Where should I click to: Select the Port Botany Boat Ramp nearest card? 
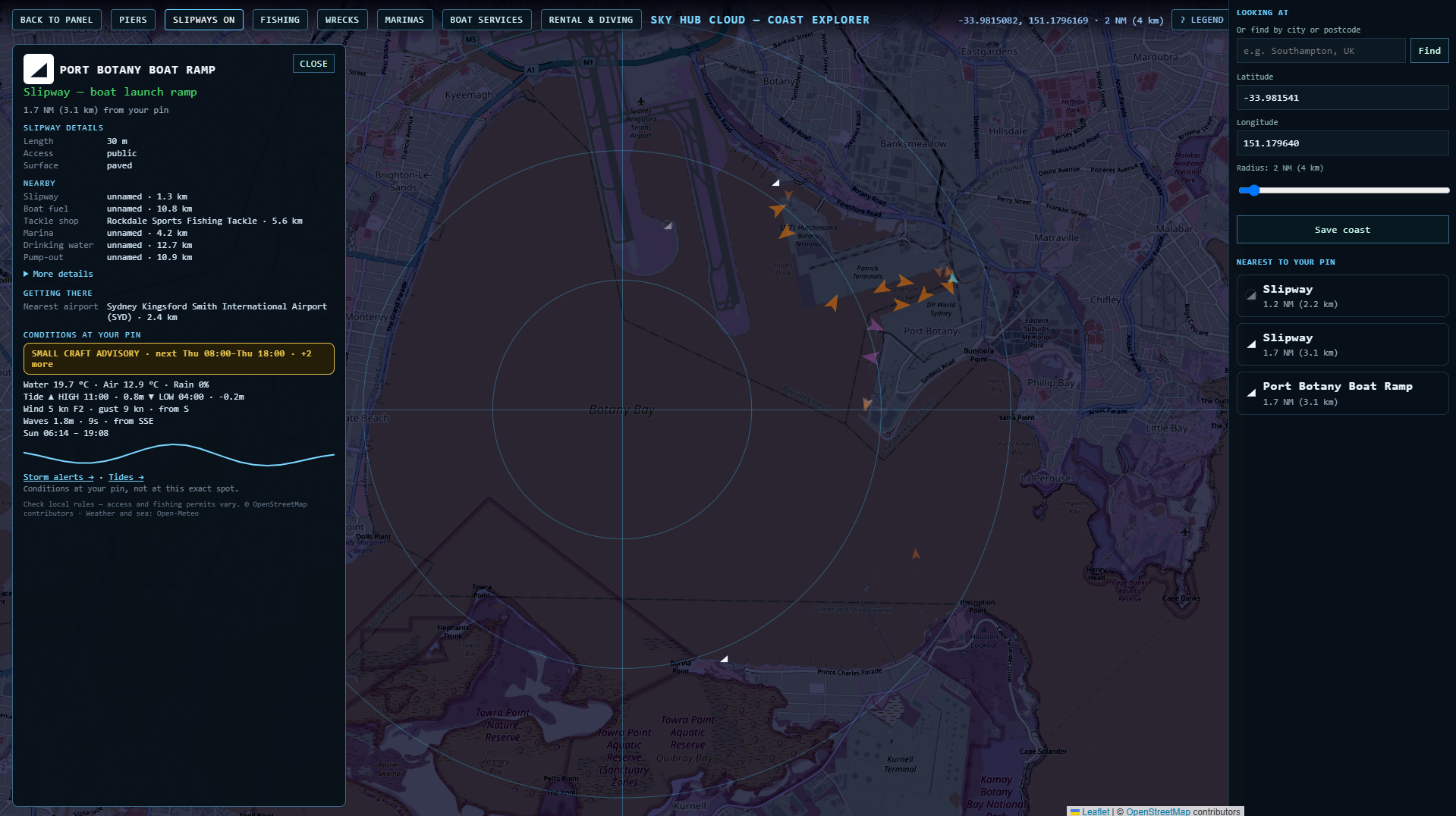[x=1342, y=393]
